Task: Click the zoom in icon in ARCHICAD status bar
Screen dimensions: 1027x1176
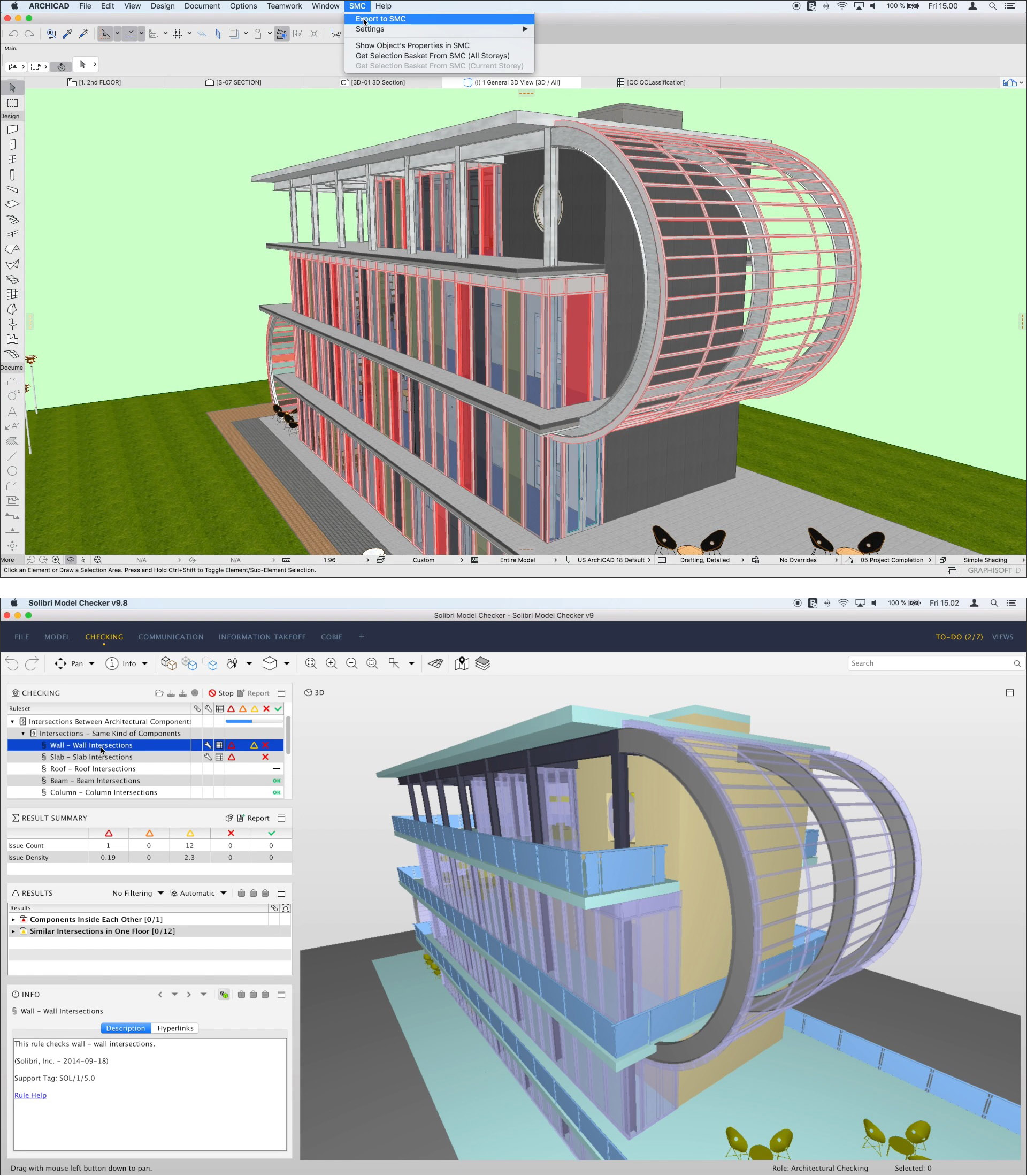Action: [56, 560]
